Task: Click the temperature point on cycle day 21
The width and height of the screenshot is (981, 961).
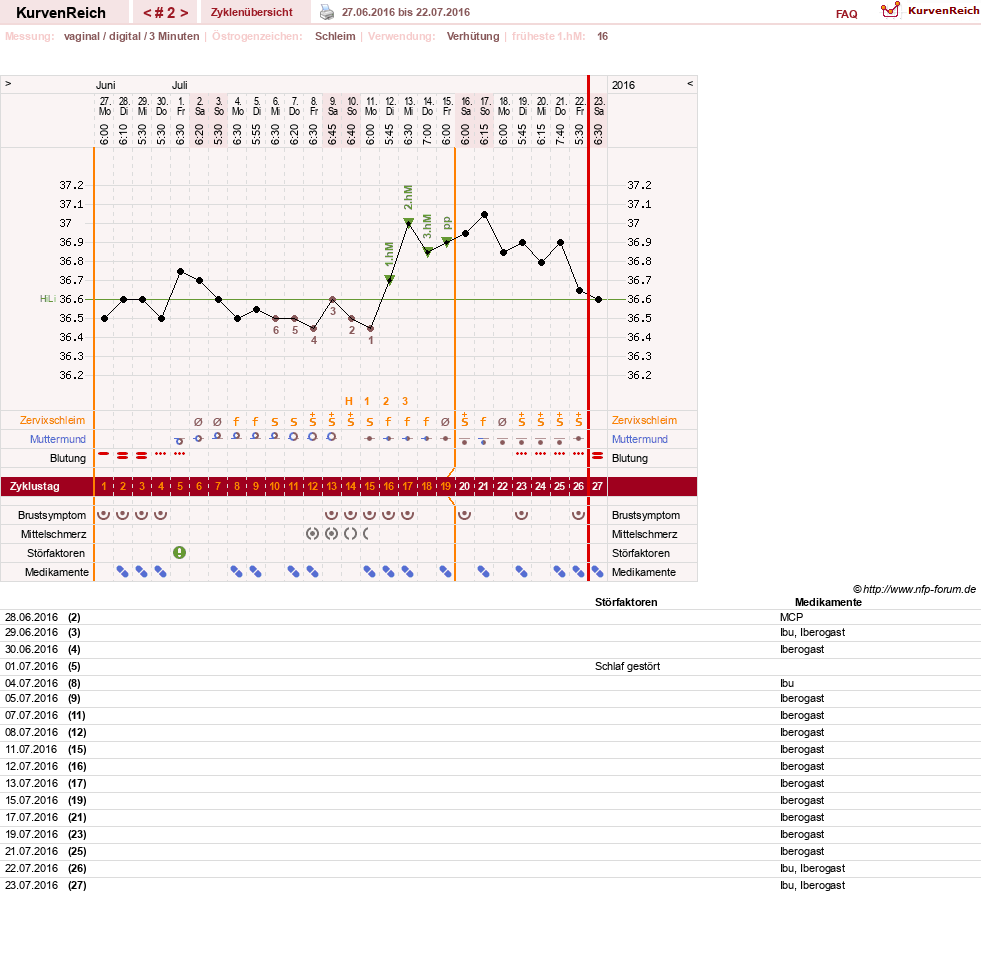Action: click(484, 215)
